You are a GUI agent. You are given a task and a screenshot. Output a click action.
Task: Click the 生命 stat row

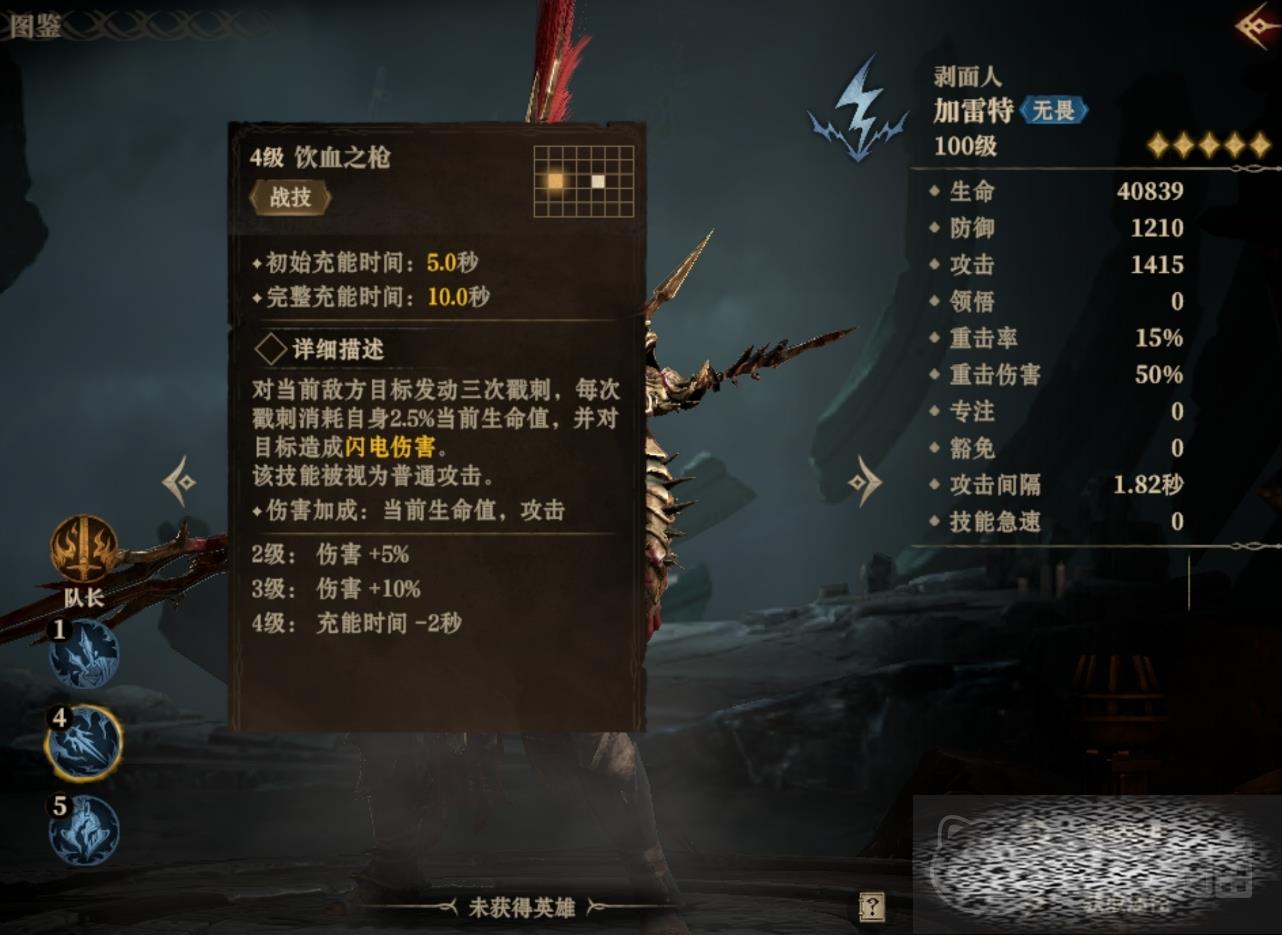point(1056,191)
